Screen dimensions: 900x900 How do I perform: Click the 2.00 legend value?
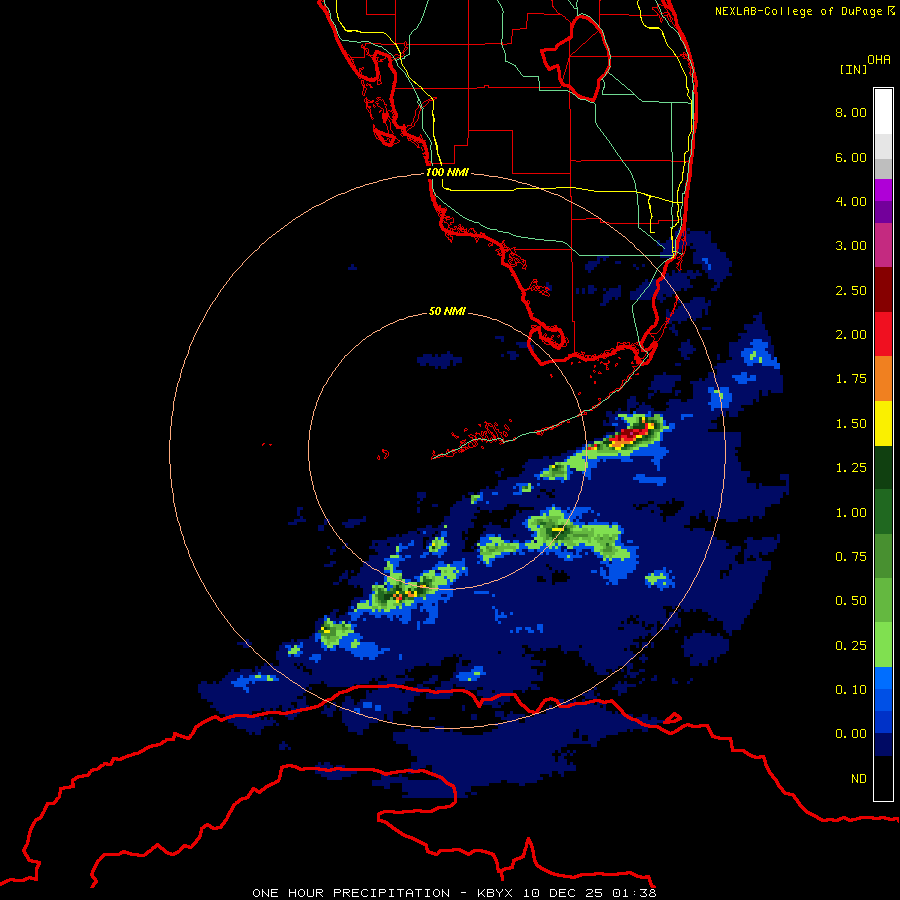tap(851, 335)
